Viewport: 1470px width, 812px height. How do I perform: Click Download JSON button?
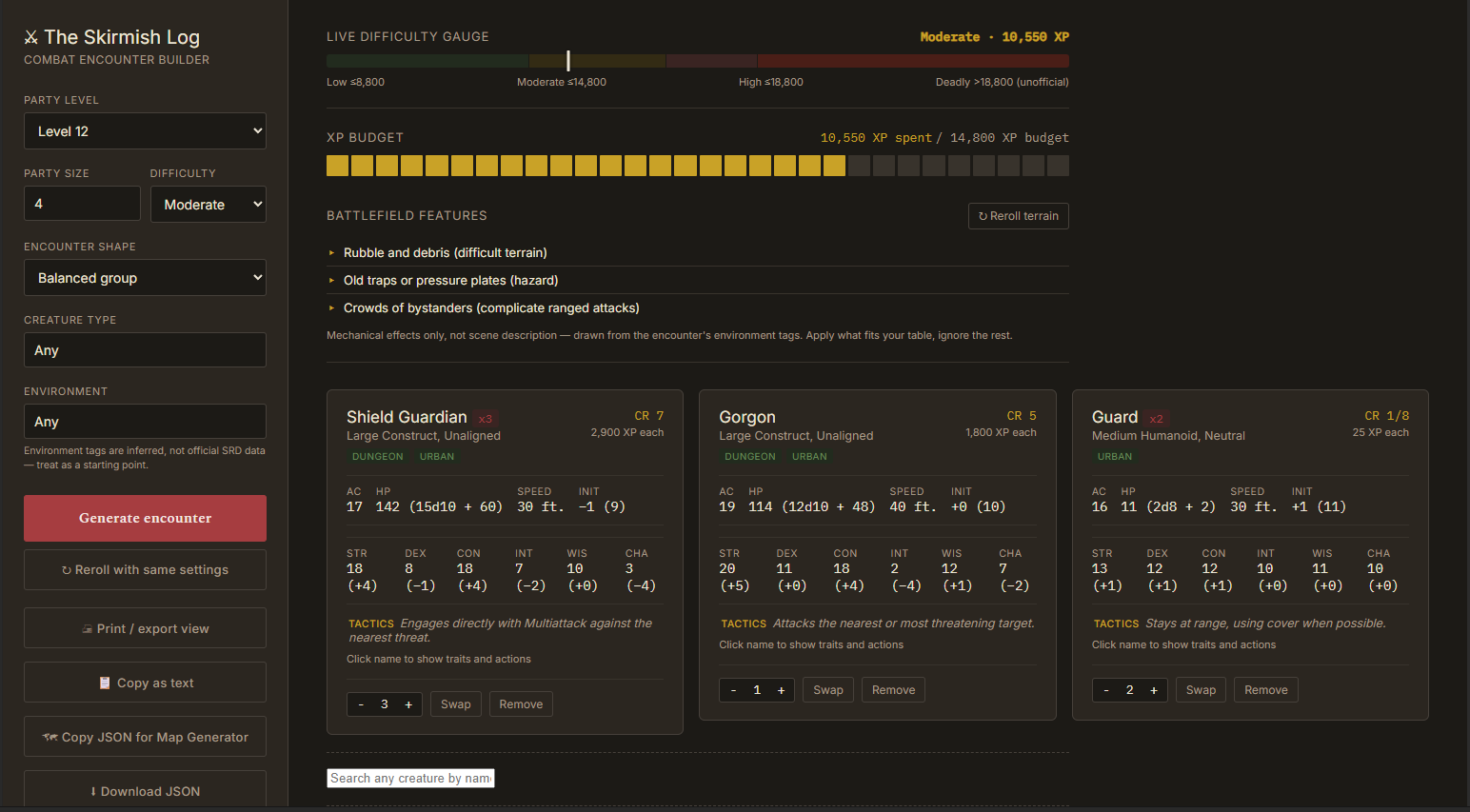(x=145, y=790)
